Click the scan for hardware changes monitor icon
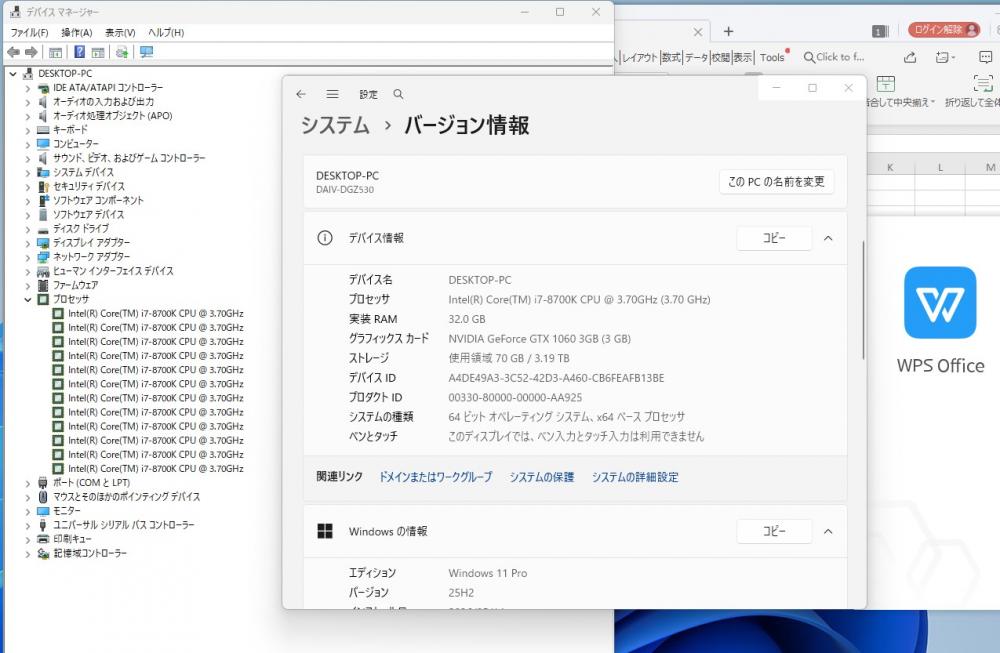 point(147,52)
